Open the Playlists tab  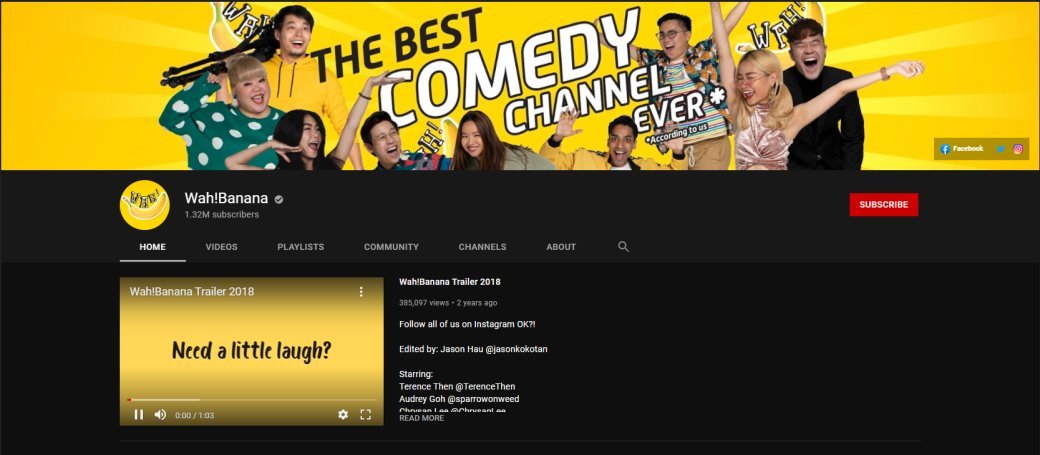(300, 247)
